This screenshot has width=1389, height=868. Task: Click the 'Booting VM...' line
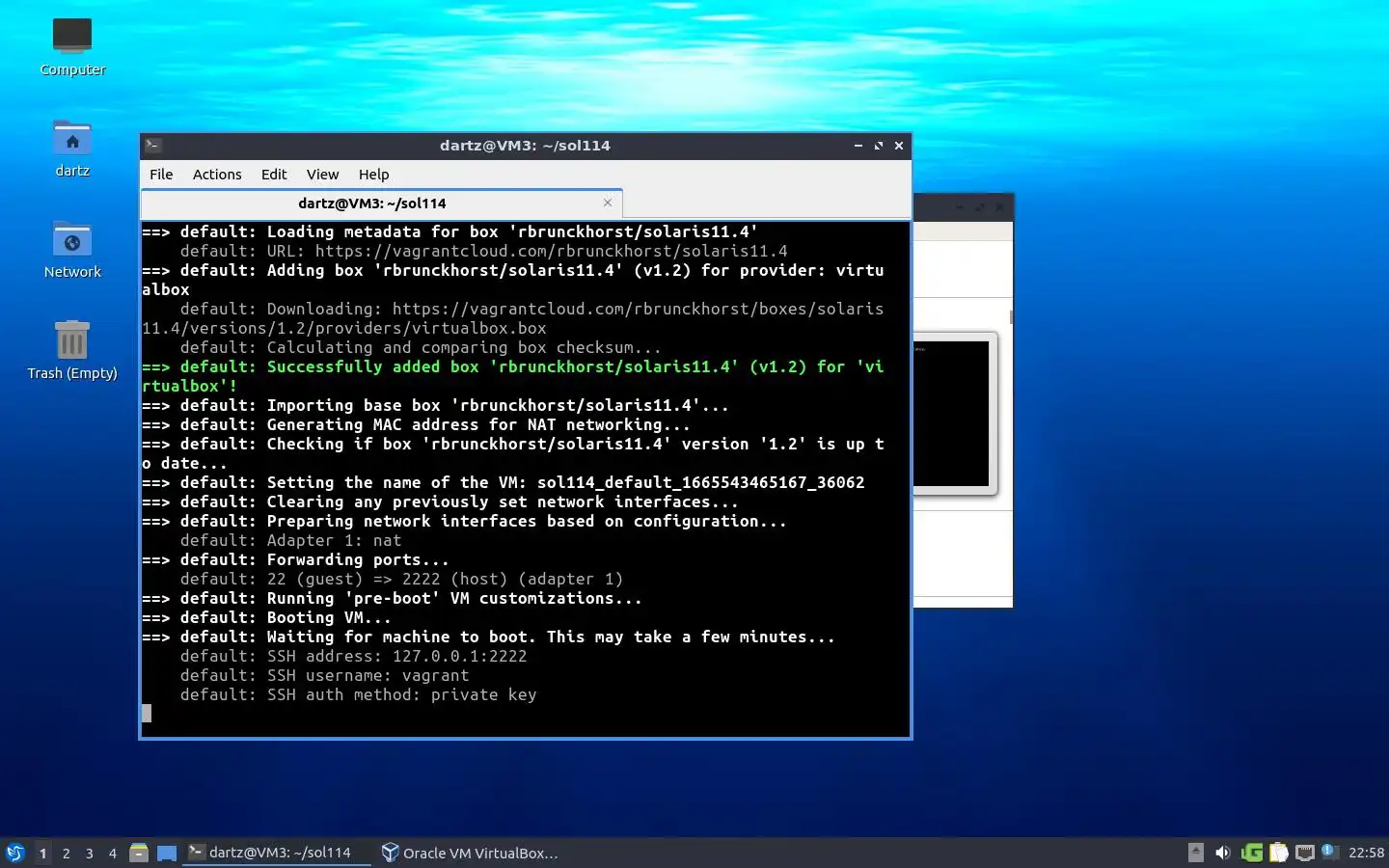pos(266,617)
